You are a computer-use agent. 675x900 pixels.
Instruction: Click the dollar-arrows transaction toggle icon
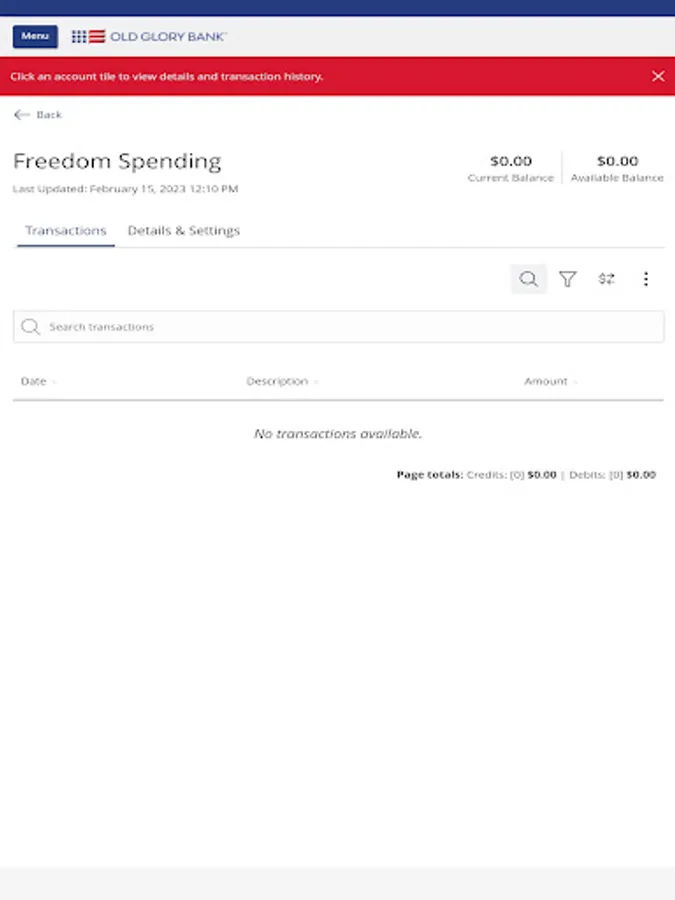point(607,279)
